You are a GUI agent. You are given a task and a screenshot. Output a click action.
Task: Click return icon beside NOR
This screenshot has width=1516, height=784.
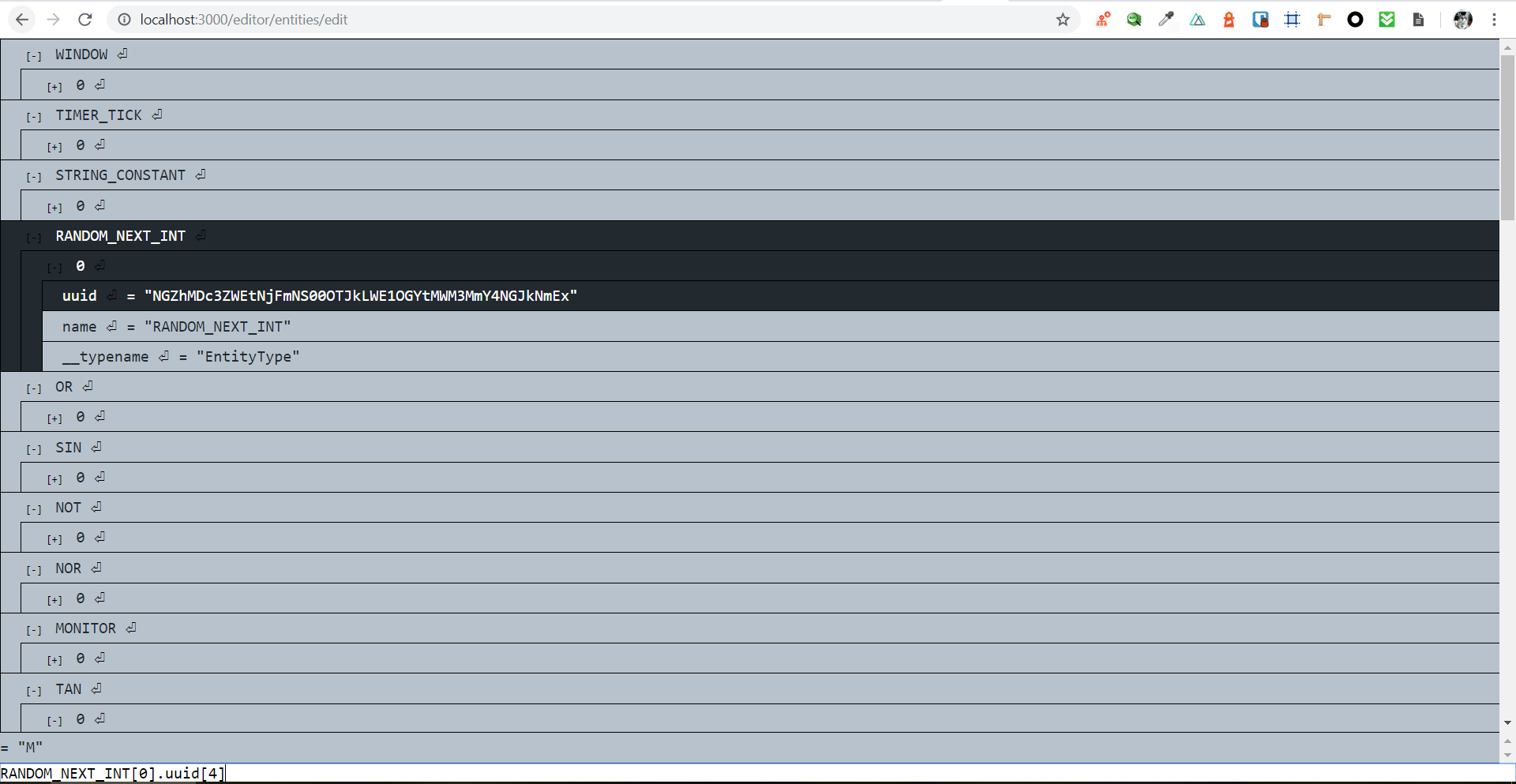coord(96,568)
